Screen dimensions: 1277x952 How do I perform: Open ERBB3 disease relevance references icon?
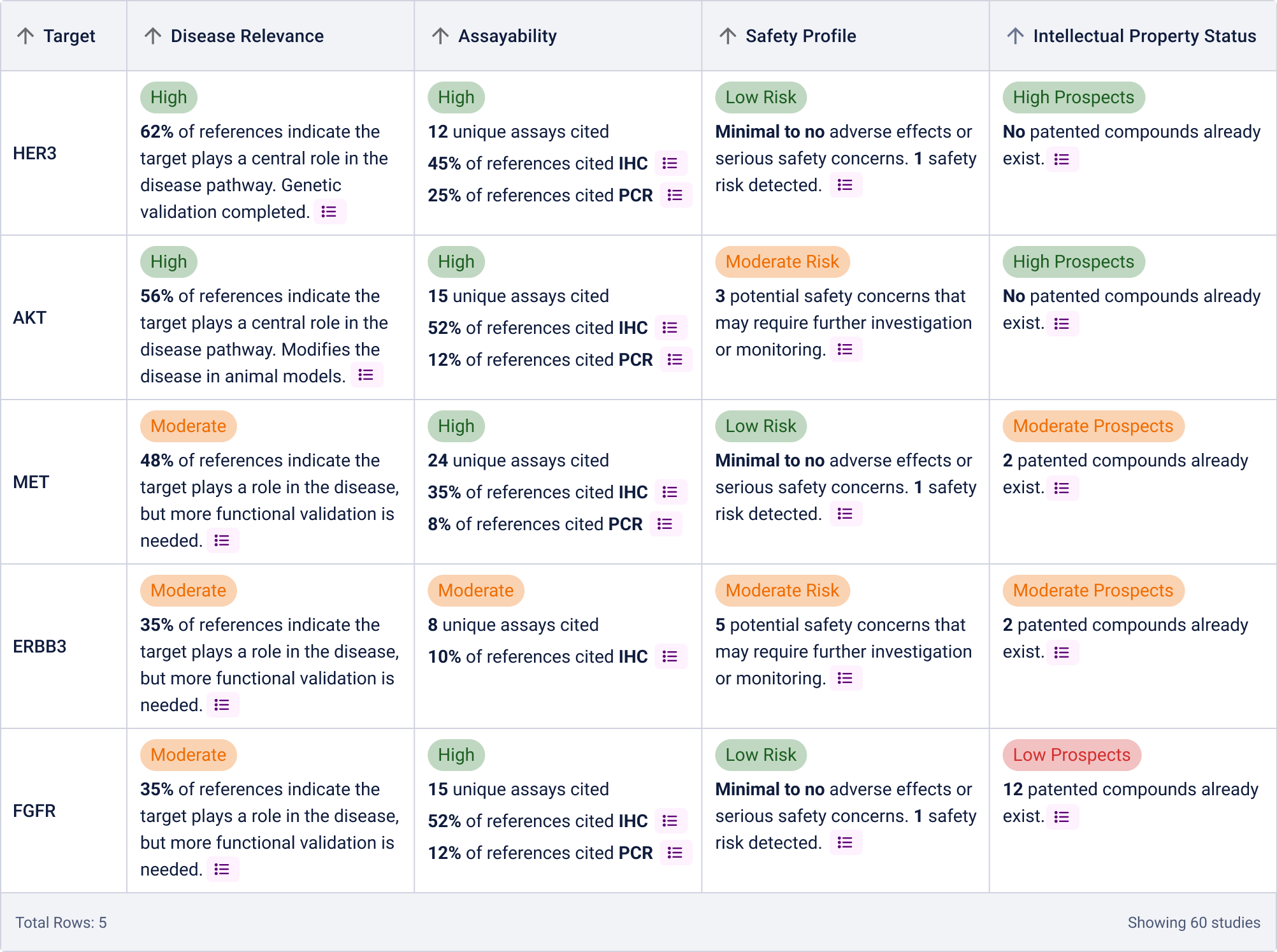pyautogui.click(x=222, y=705)
